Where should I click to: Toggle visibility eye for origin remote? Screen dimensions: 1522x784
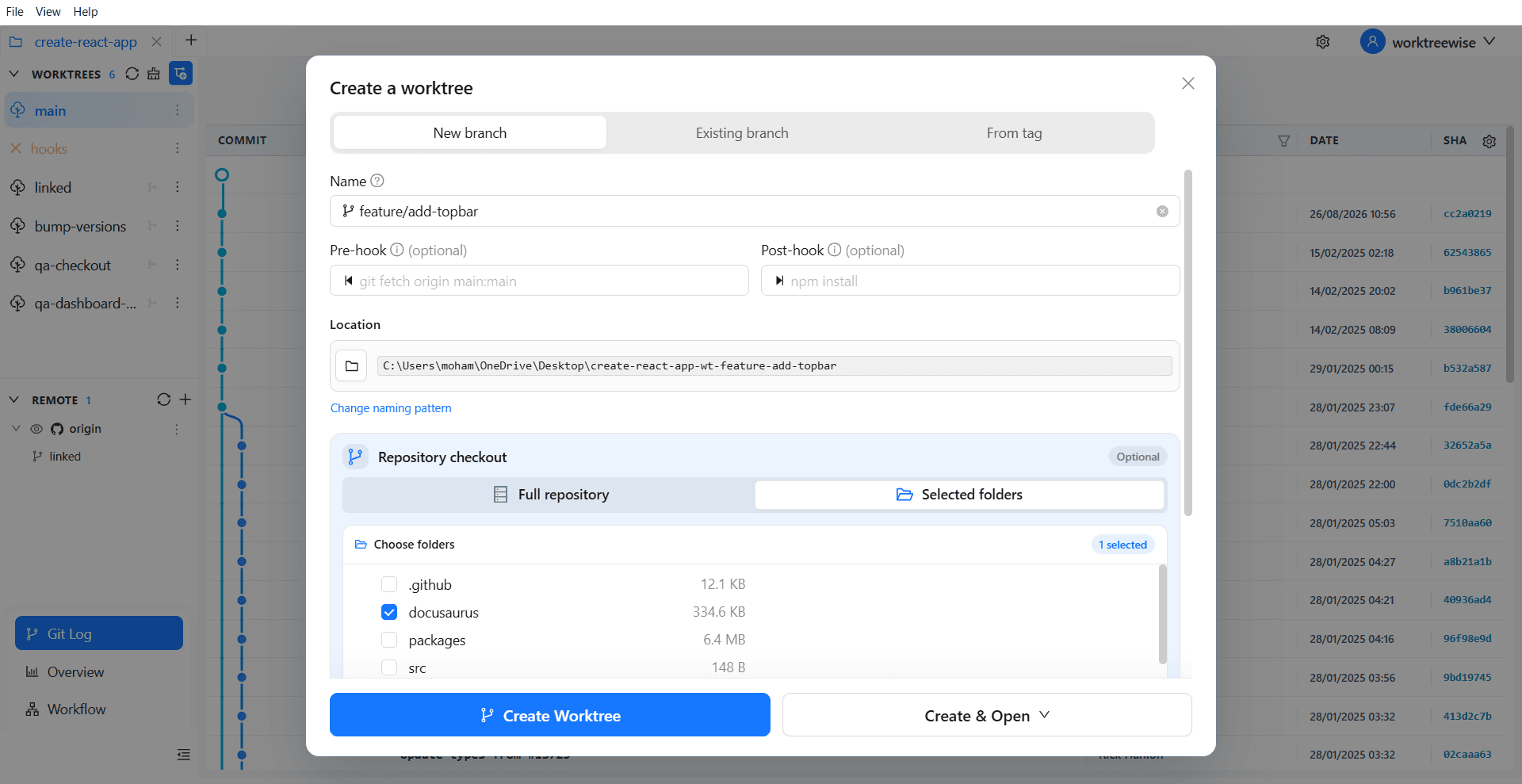tap(36, 429)
